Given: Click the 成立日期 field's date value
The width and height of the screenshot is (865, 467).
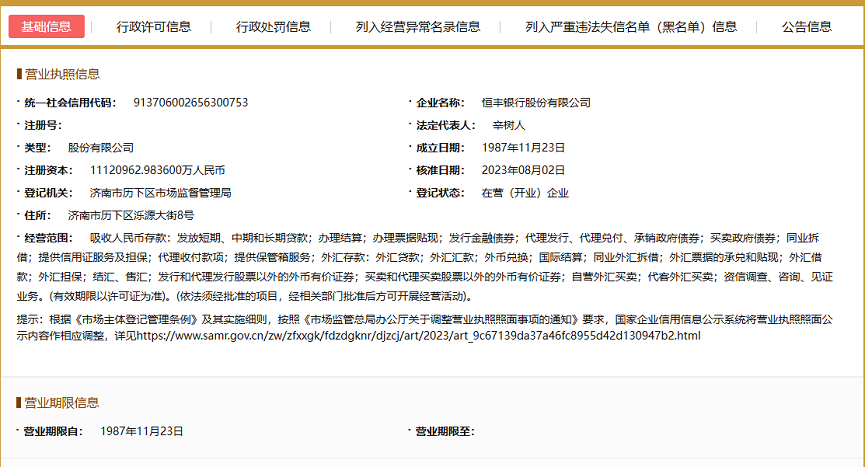Looking at the screenshot, I should pyautogui.click(x=523, y=147).
